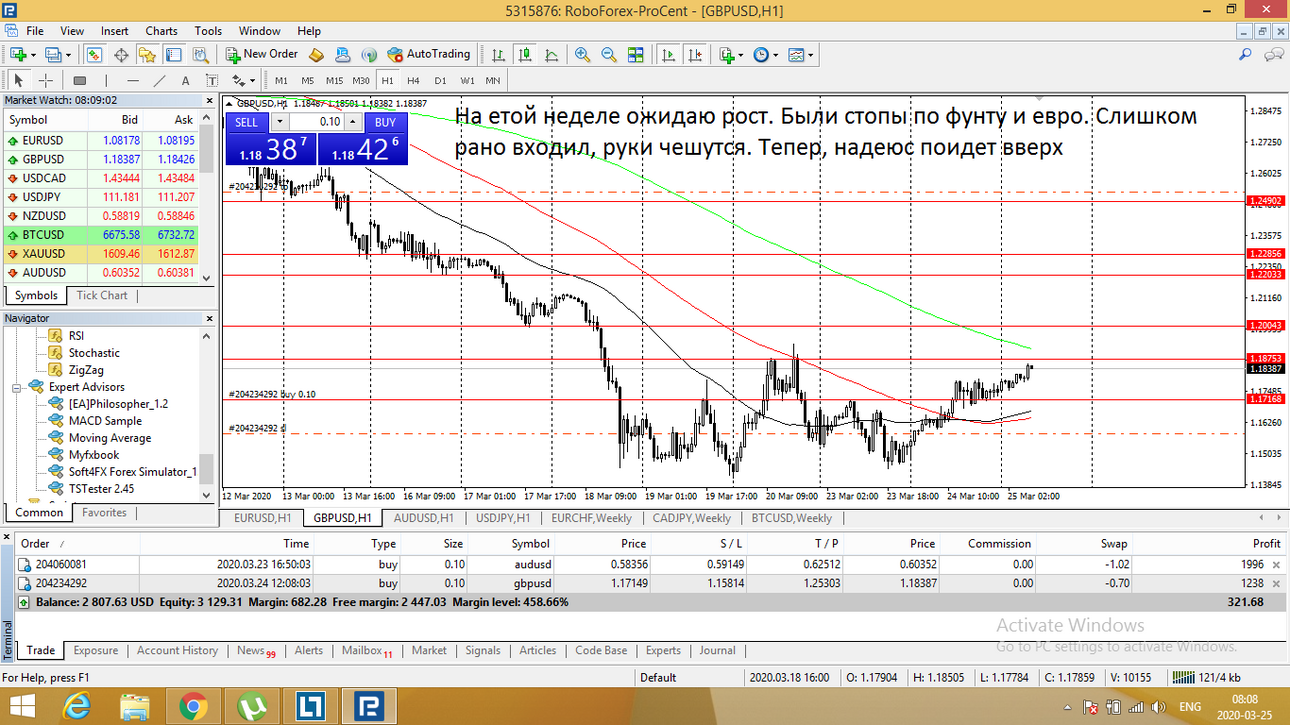Toggle chart auto scroll
Screen dimensions: 1290x725
pyautogui.click(x=668, y=55)
